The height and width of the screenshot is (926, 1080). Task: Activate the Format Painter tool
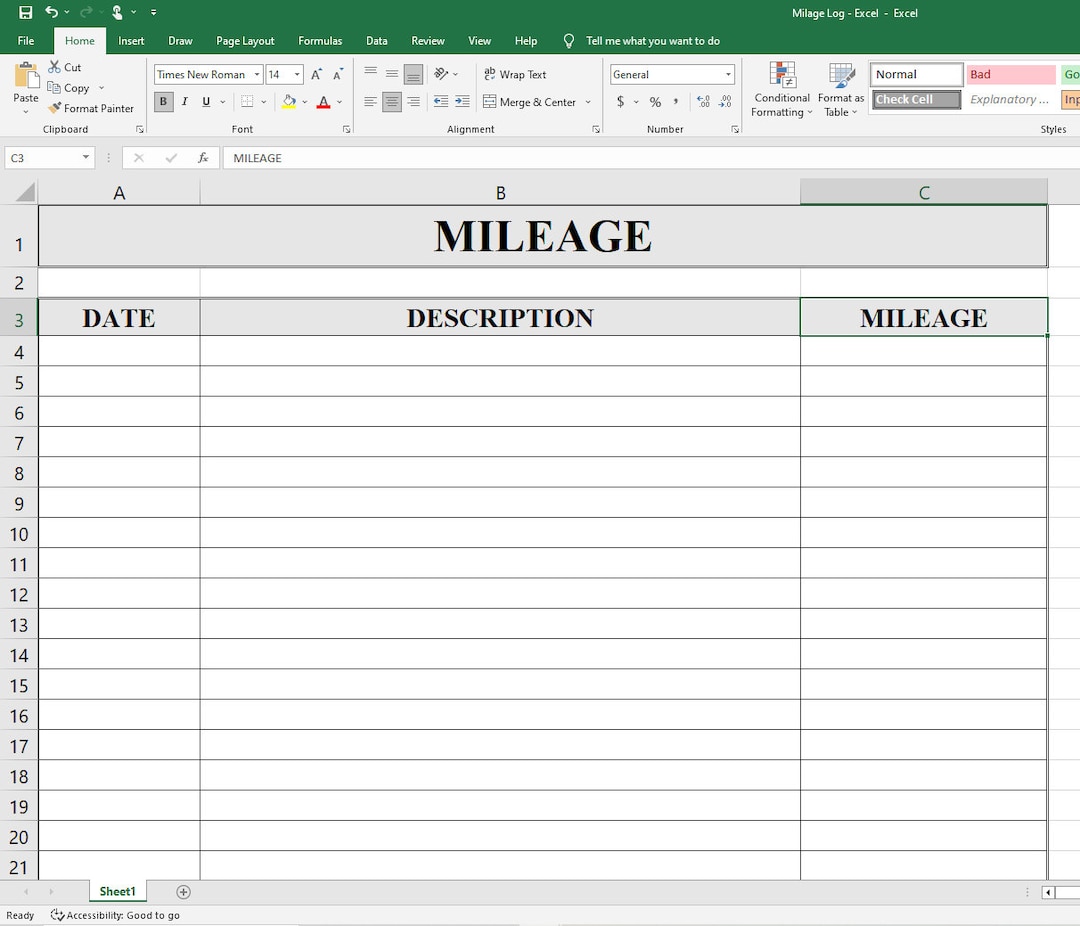(x=92, y=108)
